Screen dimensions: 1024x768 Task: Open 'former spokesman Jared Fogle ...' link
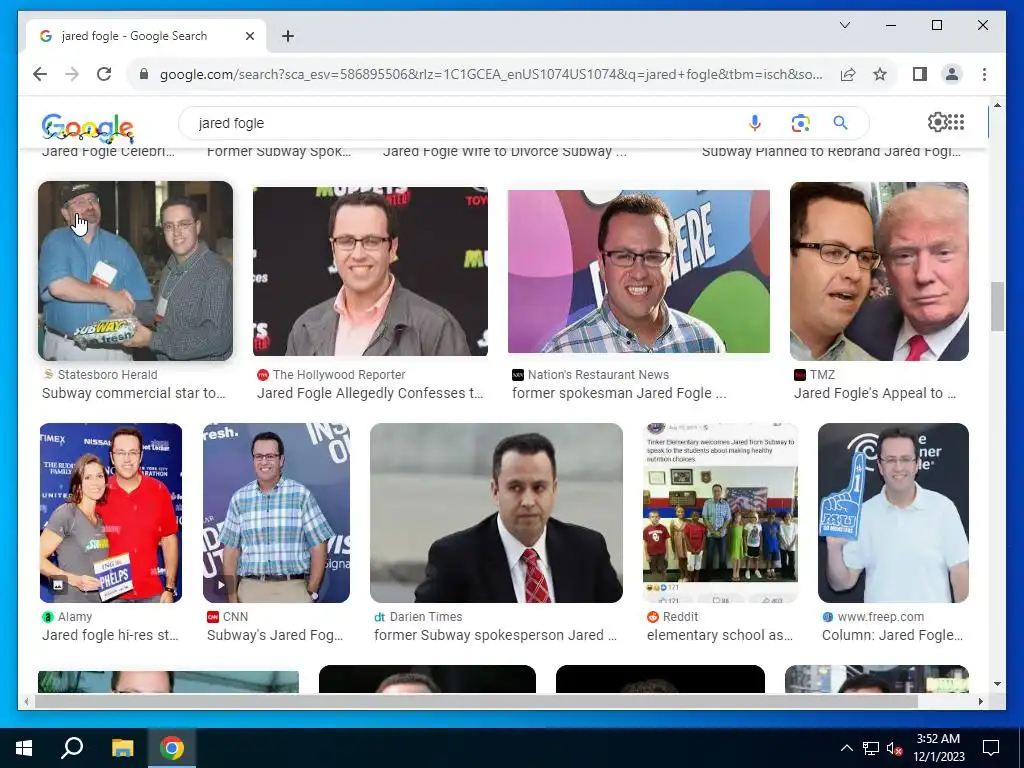(x=618, y=393)
